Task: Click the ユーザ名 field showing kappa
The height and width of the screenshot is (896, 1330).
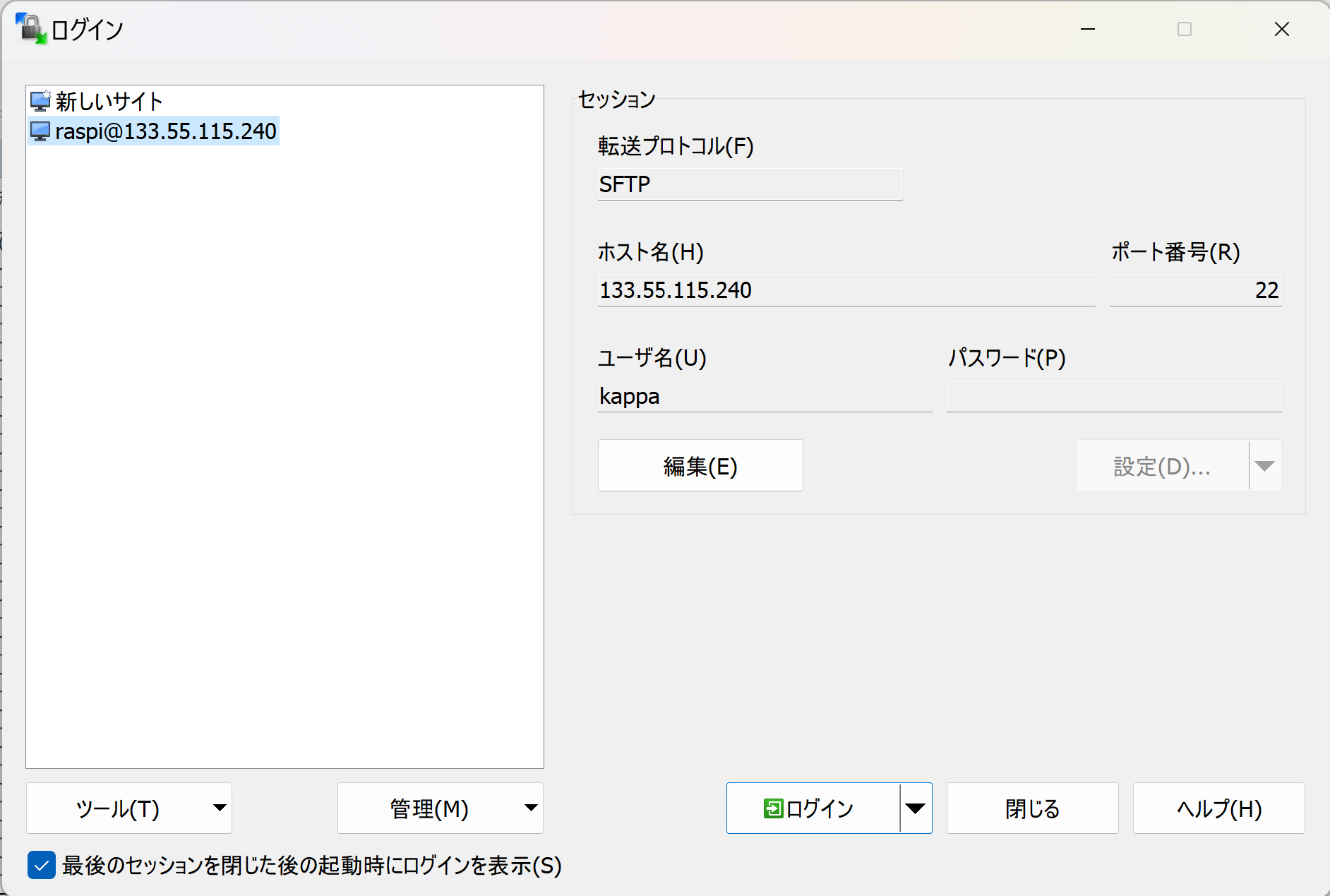Action: [x=765, y=395]
